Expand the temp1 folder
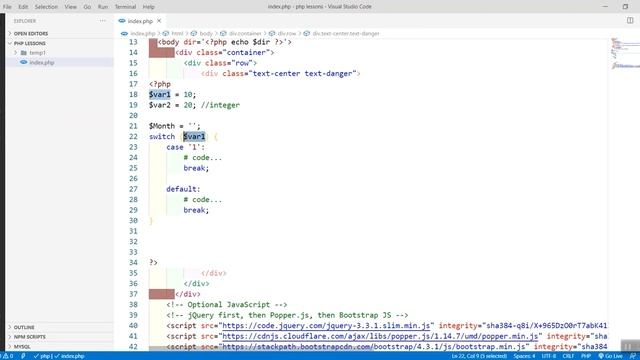Image resolution: width=640 pixels, height=360 pixels. 16,53
